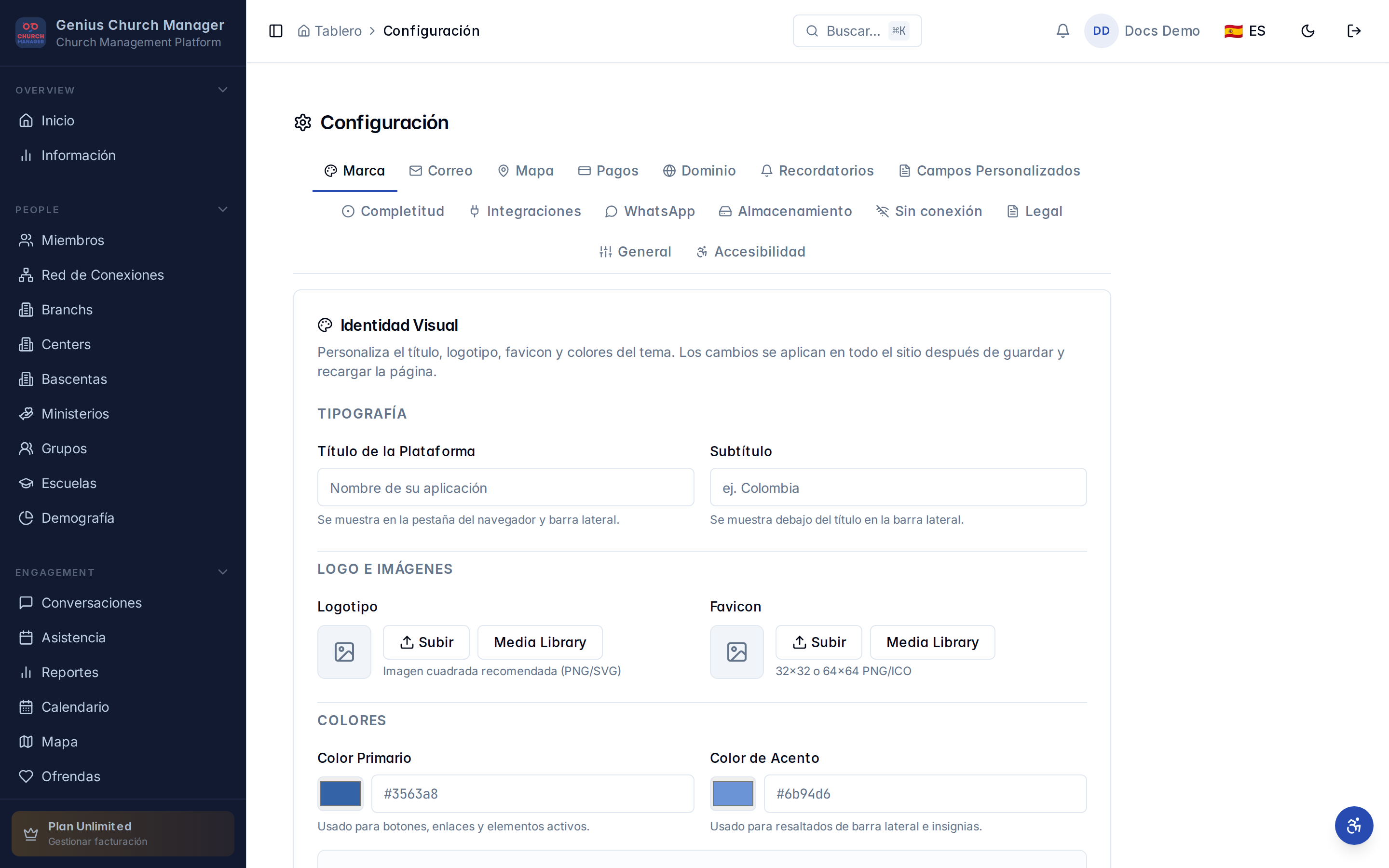The height and width of the screenshot is (868, 1389).
Task: Click the Logotipo image placeholder
Action: click(x=344, y=651)
